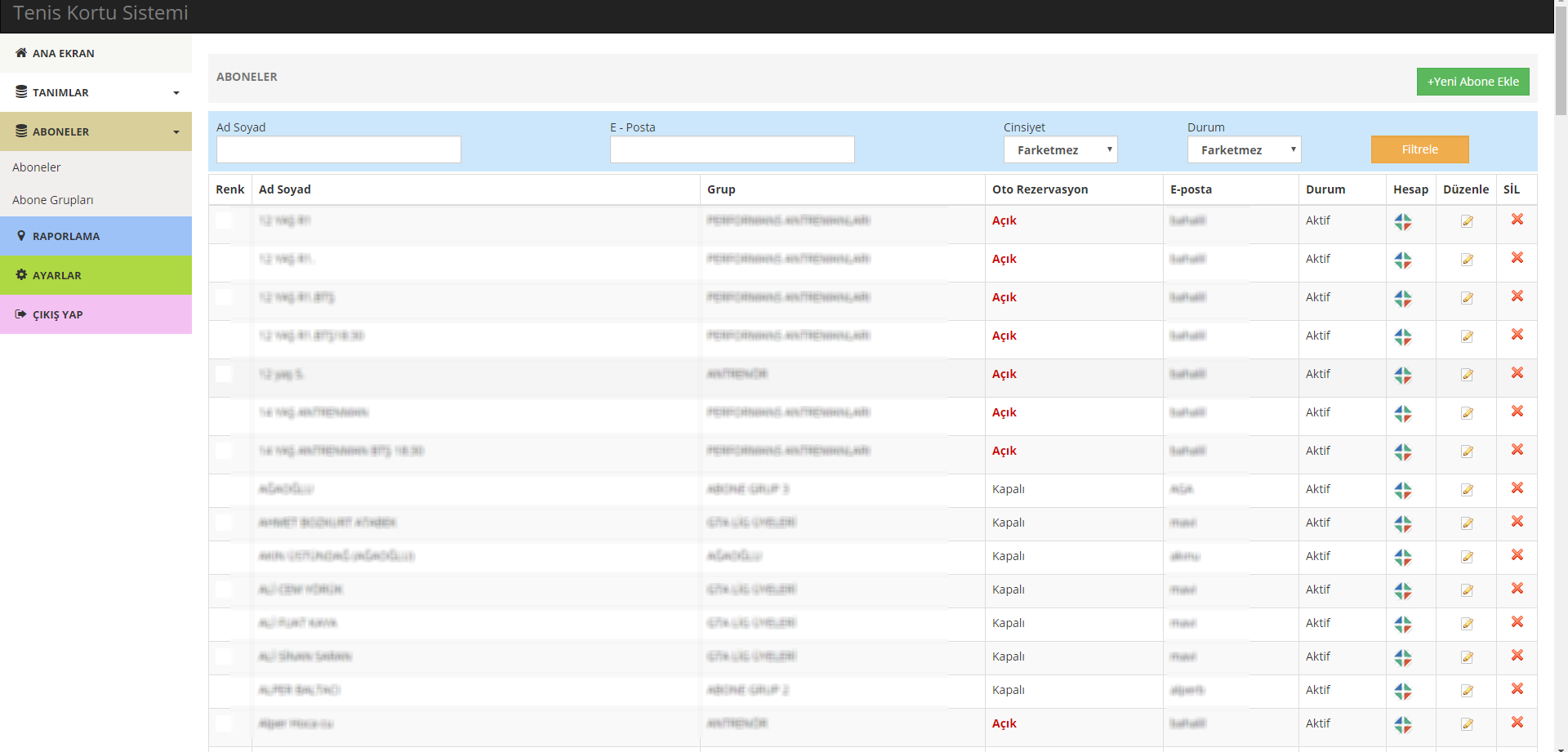Click the E-posta column header
Image resolution: width=1568 pixels, height=752 pixels.
(1191, 189)
